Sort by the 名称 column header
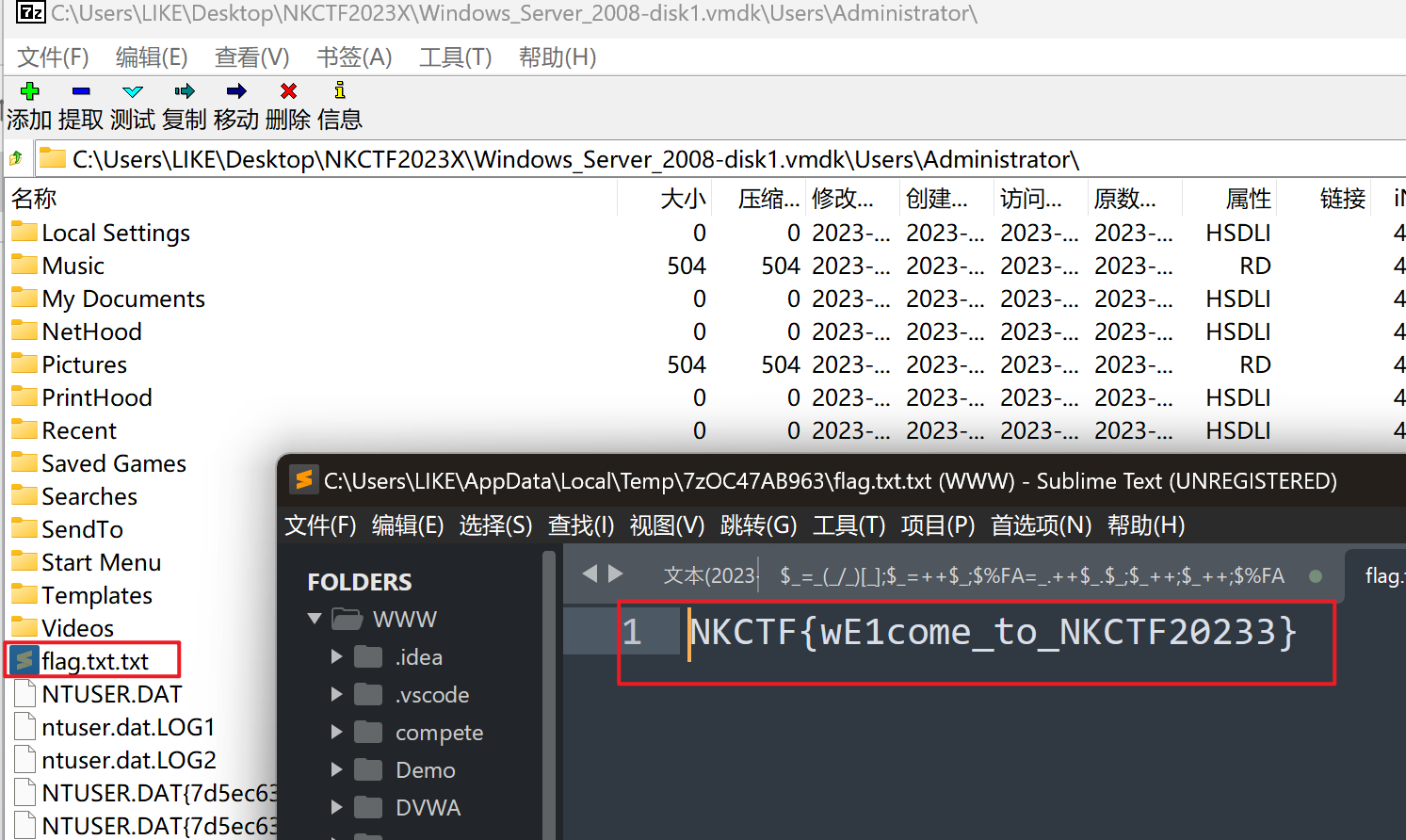The width and height of the screenshot is (1406, 840). point(34,198)
